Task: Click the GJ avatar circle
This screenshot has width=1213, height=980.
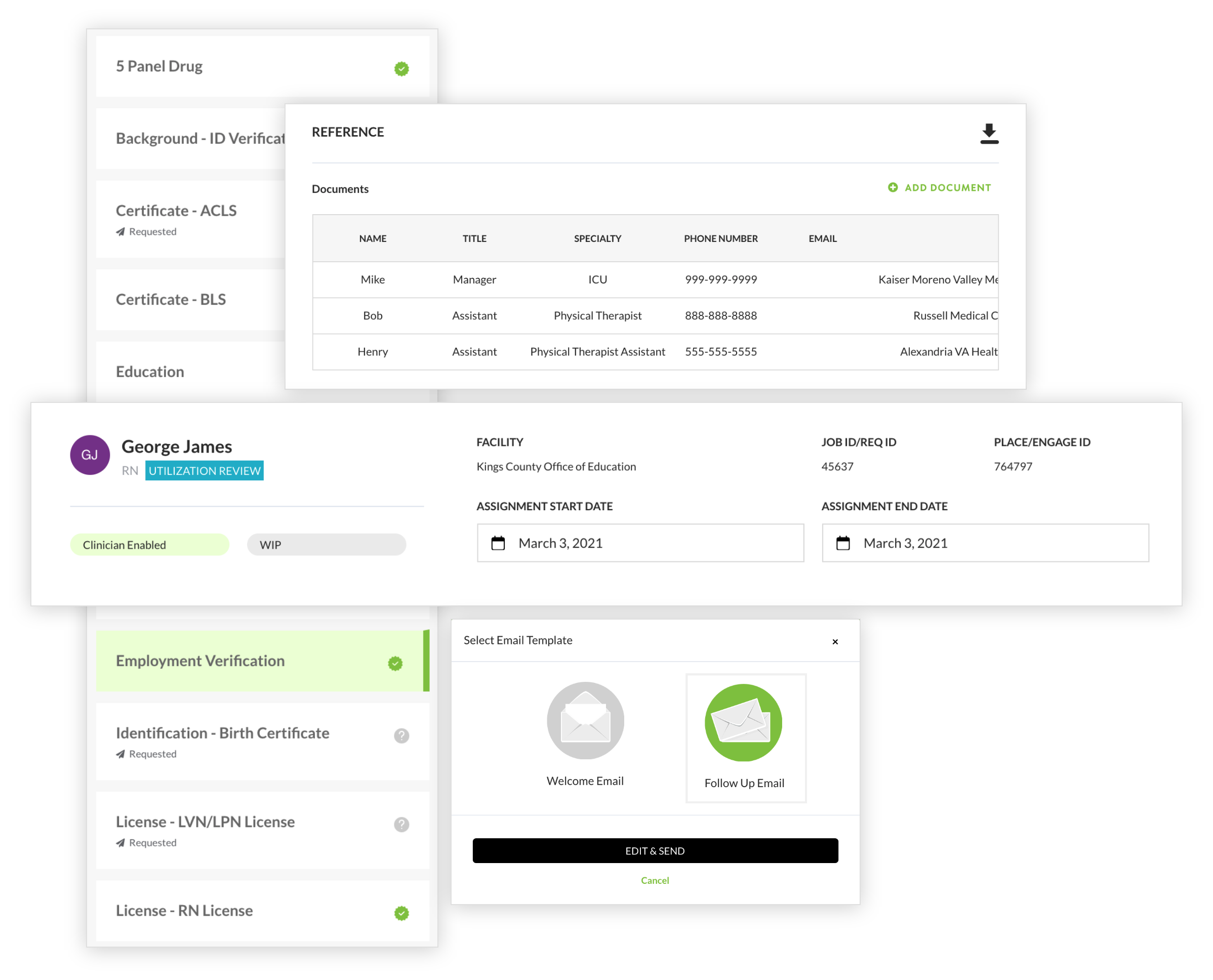Action: pyautogui.click(x=90, y=455)
